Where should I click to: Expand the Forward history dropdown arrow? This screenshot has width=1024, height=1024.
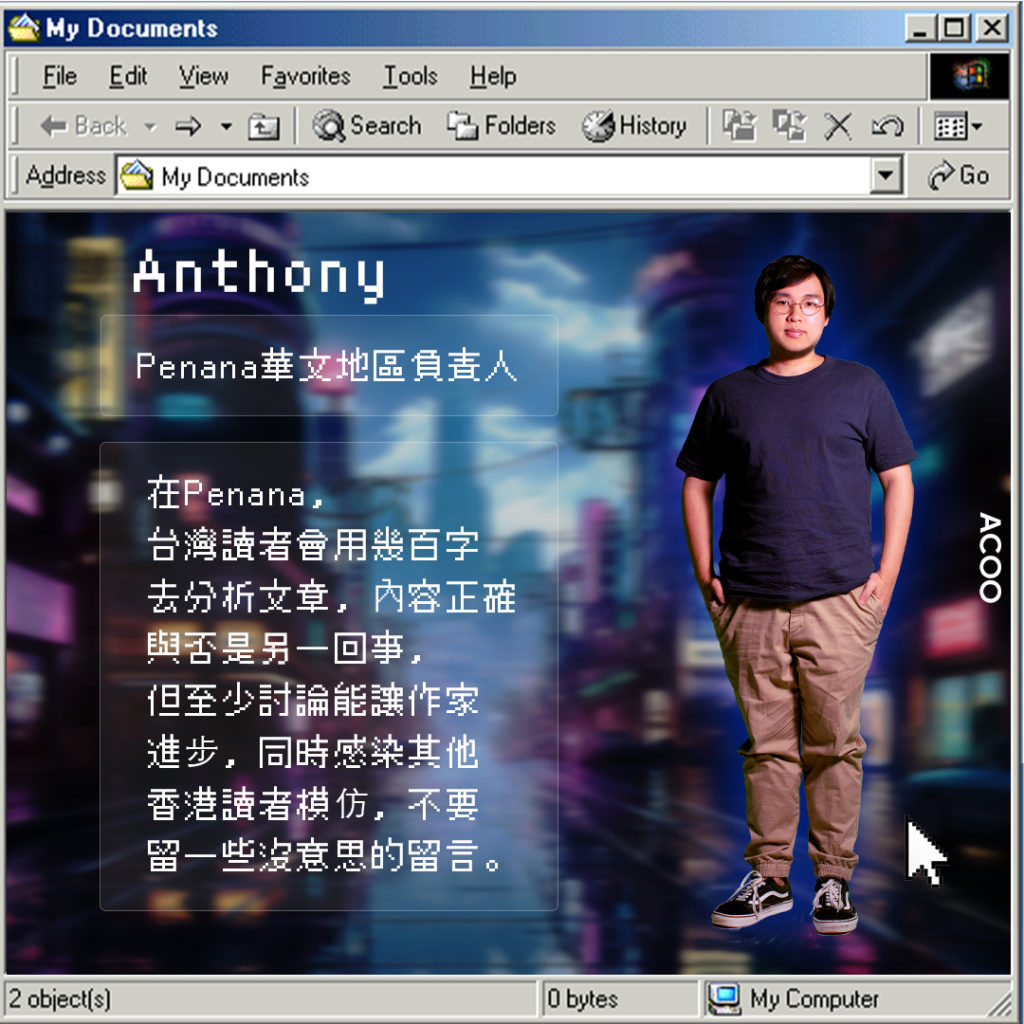tap(226, 127)
